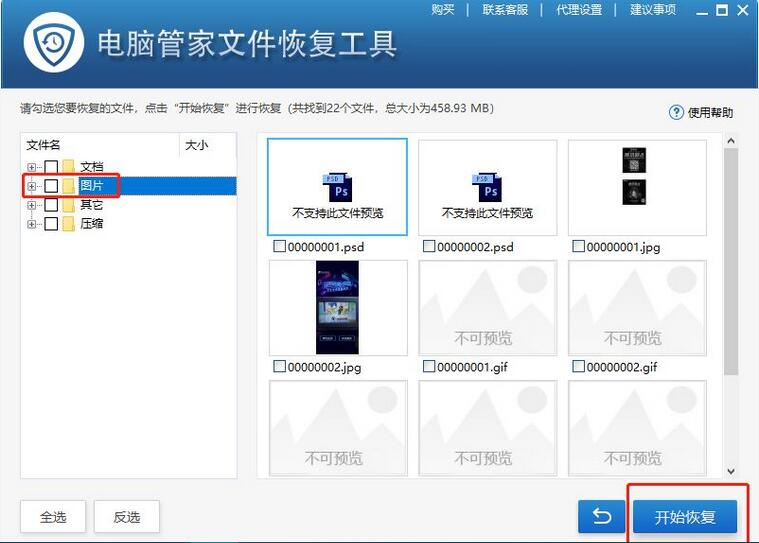Click the back arrow return button

click(602, 516)
